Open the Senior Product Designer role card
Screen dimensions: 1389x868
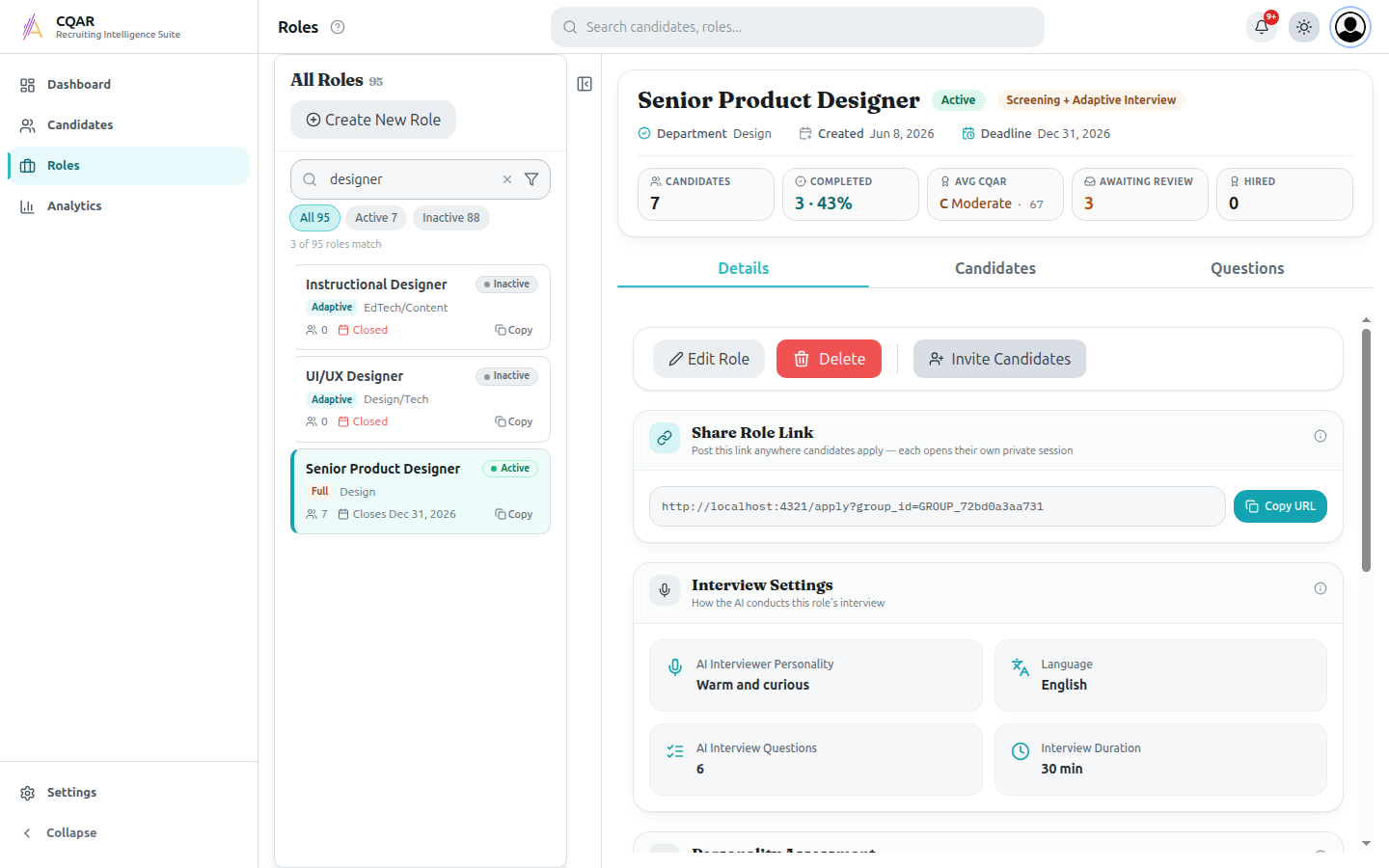pyautogui.click(x=421, y=491)
